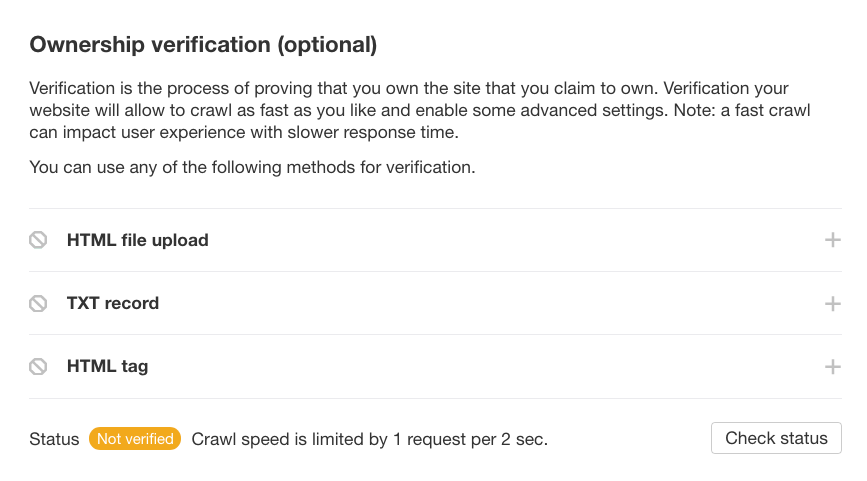Select the HTML file upload method label
The height and width of the screenshot is (481, 867).
(137, 240)
